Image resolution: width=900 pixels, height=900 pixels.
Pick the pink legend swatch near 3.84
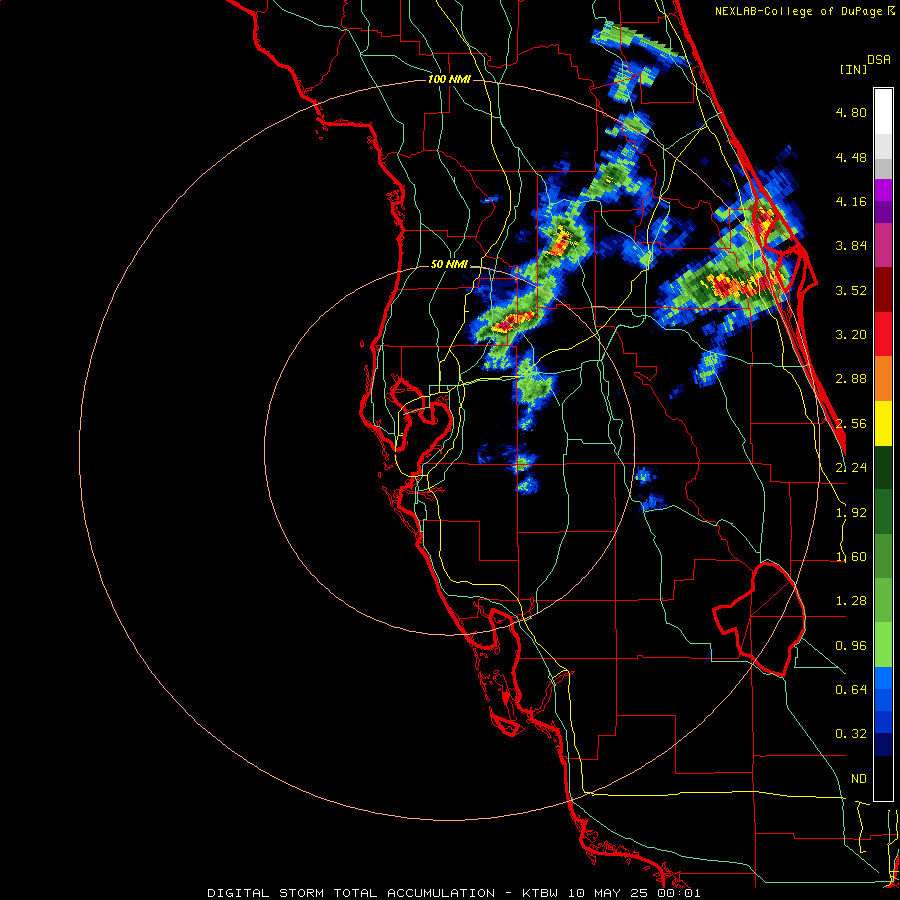tap(883, 245)
